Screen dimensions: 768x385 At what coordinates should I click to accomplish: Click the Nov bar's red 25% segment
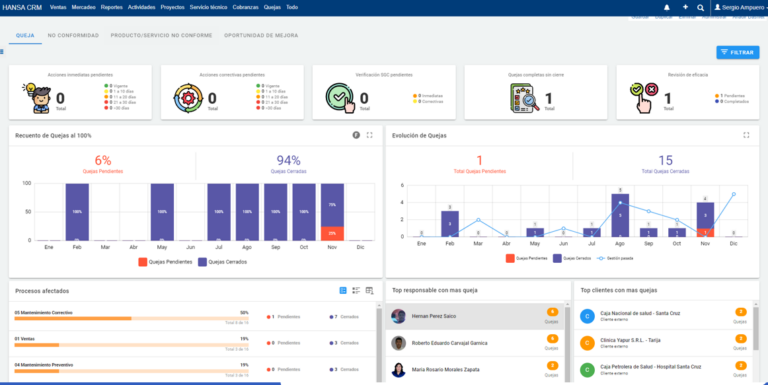[x=332, y=233]
